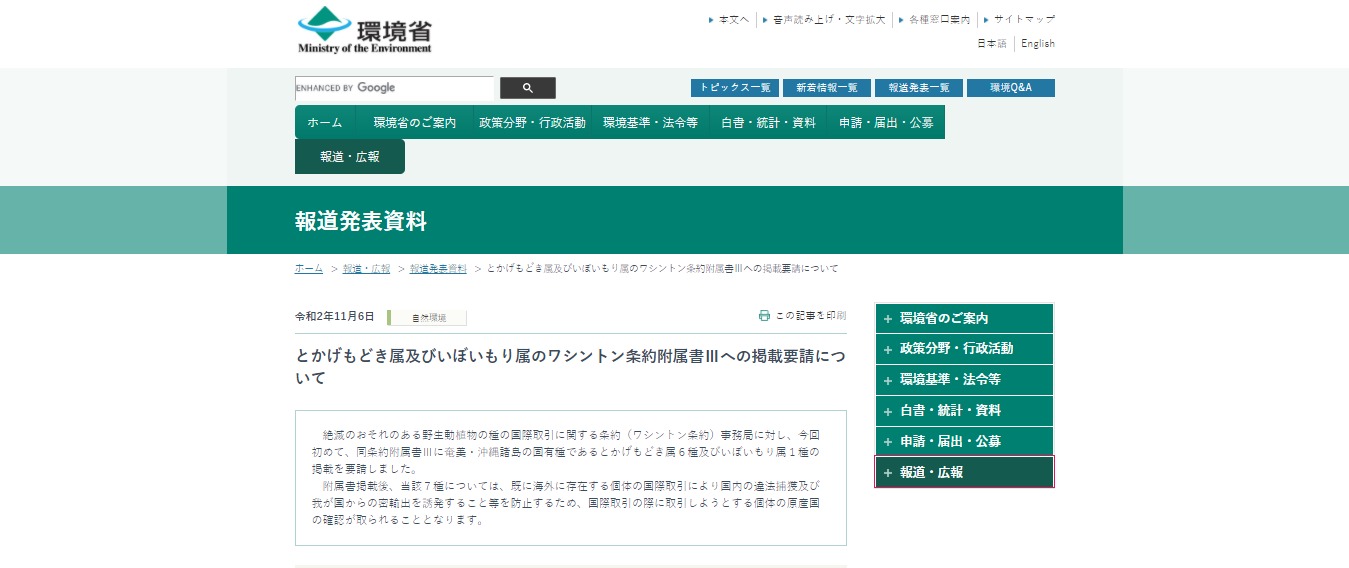Expand plus icon for 申請・届出・公募 sidebar

887,442
